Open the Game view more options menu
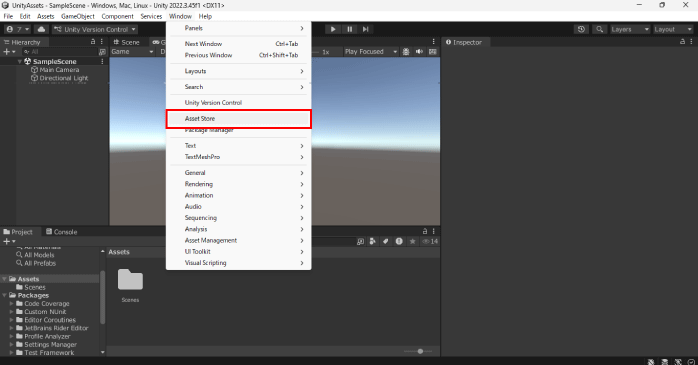The image size is (698, 365). pos(434,41)
